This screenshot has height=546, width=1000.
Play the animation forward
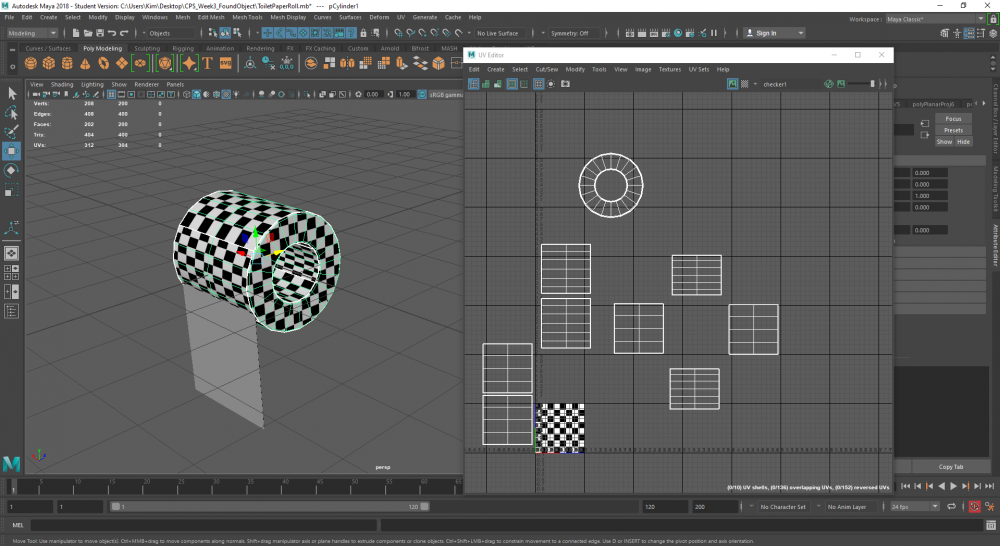(x=953, y=486)
